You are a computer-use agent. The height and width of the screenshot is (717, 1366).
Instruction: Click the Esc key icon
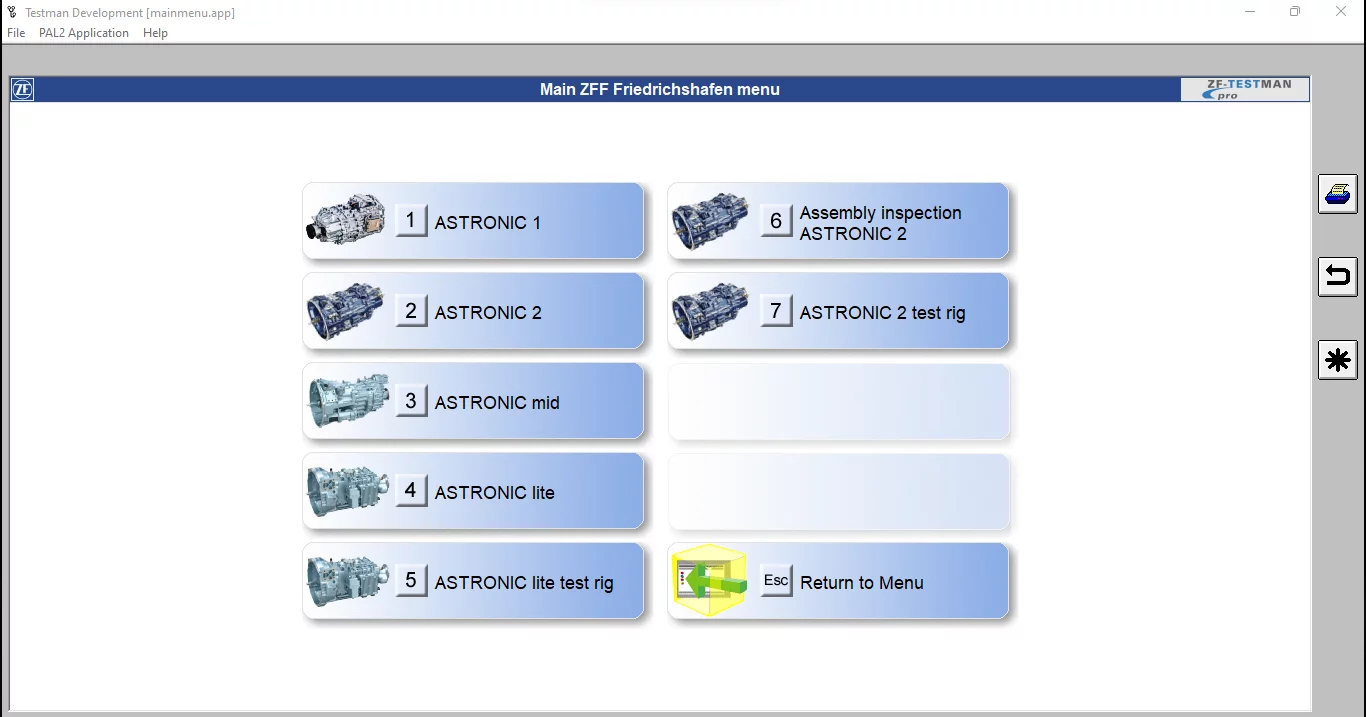click(x=776, y=581)
